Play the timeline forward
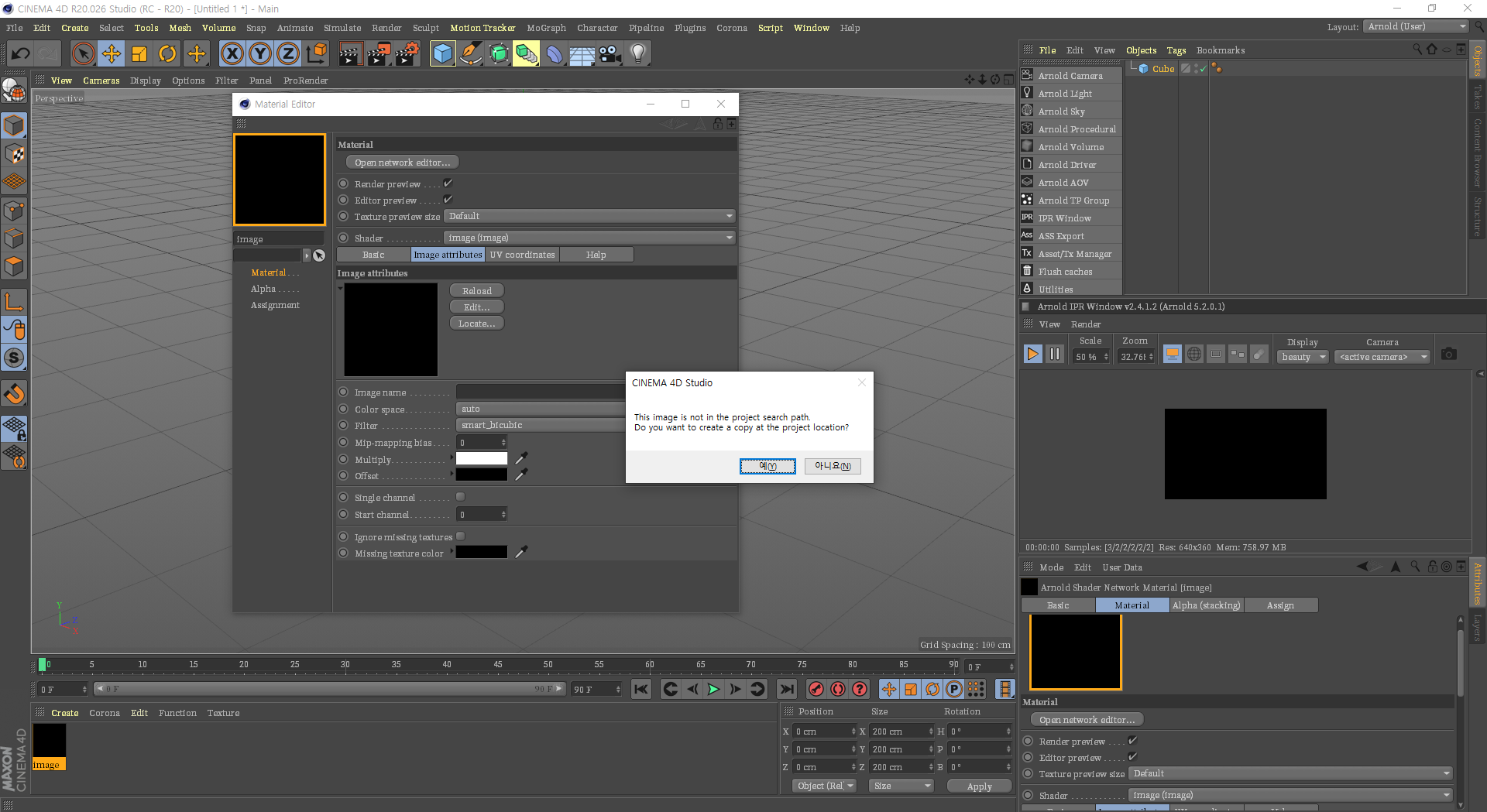This screenshot has width=1487, height=812. (x=713, y=689)
